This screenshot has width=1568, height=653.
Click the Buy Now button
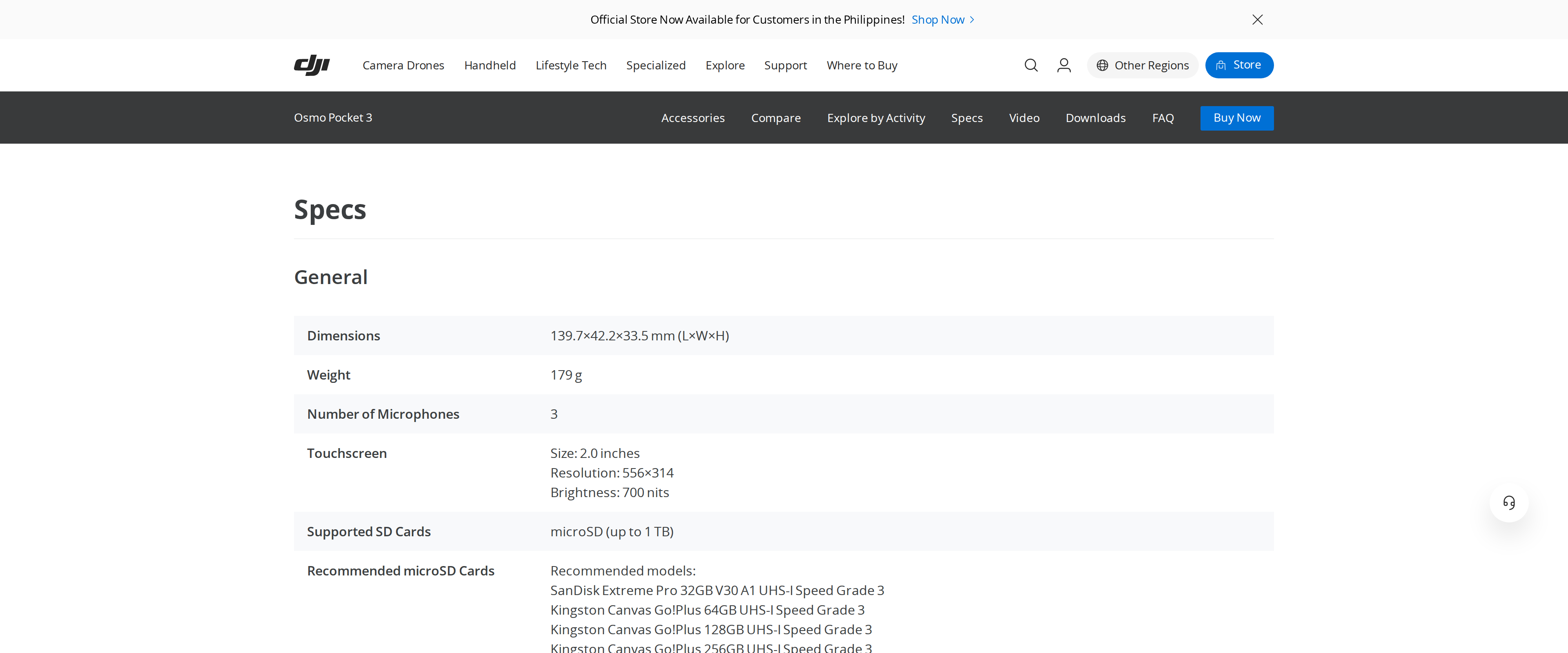[x=1237, y=118]
